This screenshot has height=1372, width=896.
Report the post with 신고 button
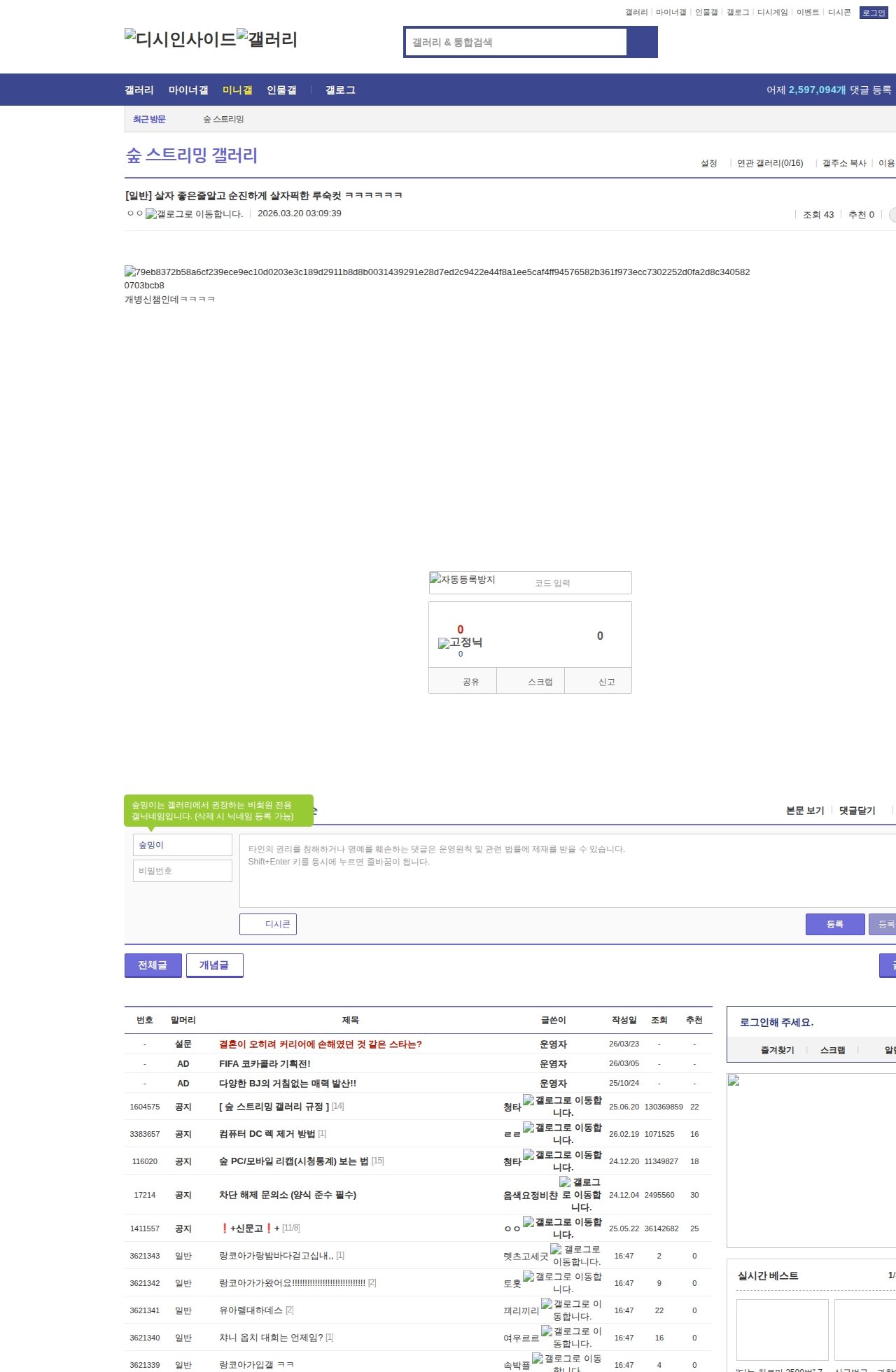(606, 682)
